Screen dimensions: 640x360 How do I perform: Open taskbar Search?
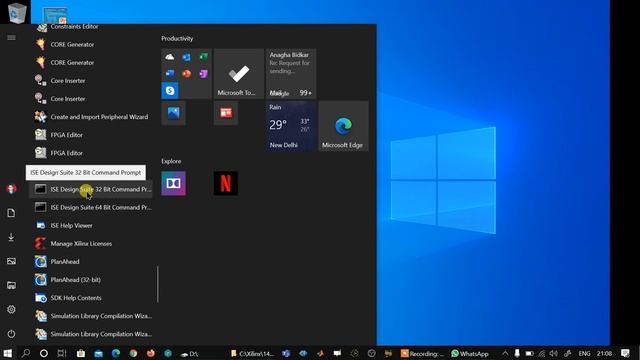[x=26, y=353]
